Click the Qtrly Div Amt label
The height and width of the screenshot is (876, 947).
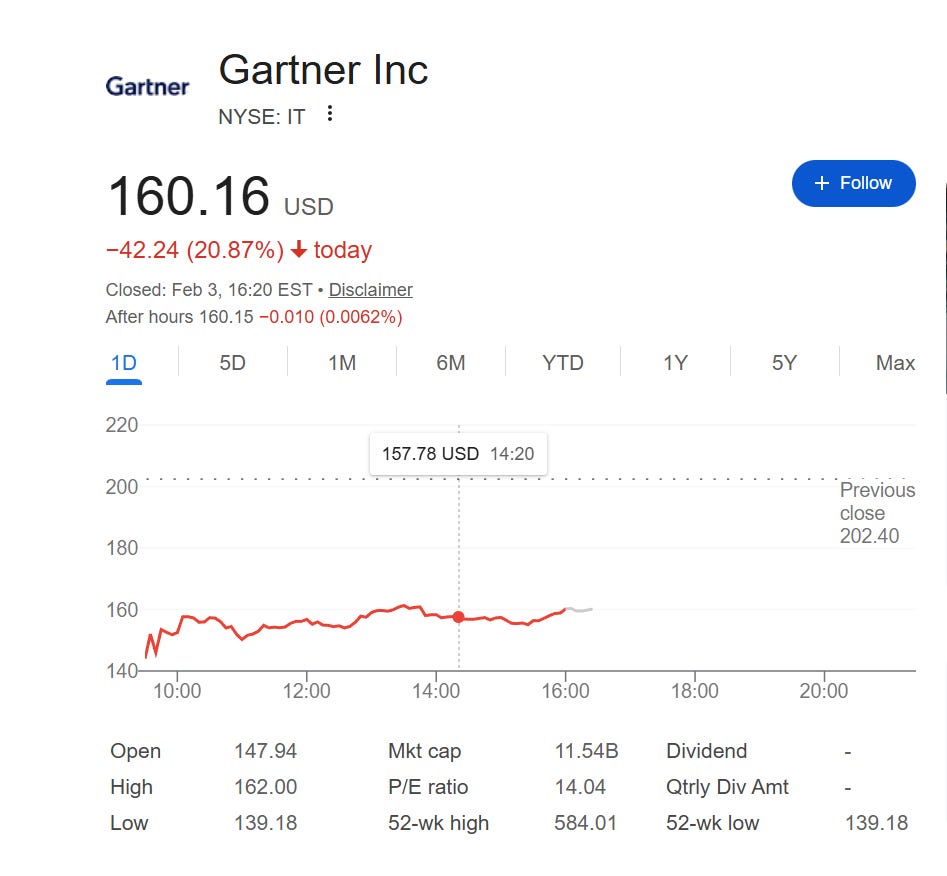(727, 787)
